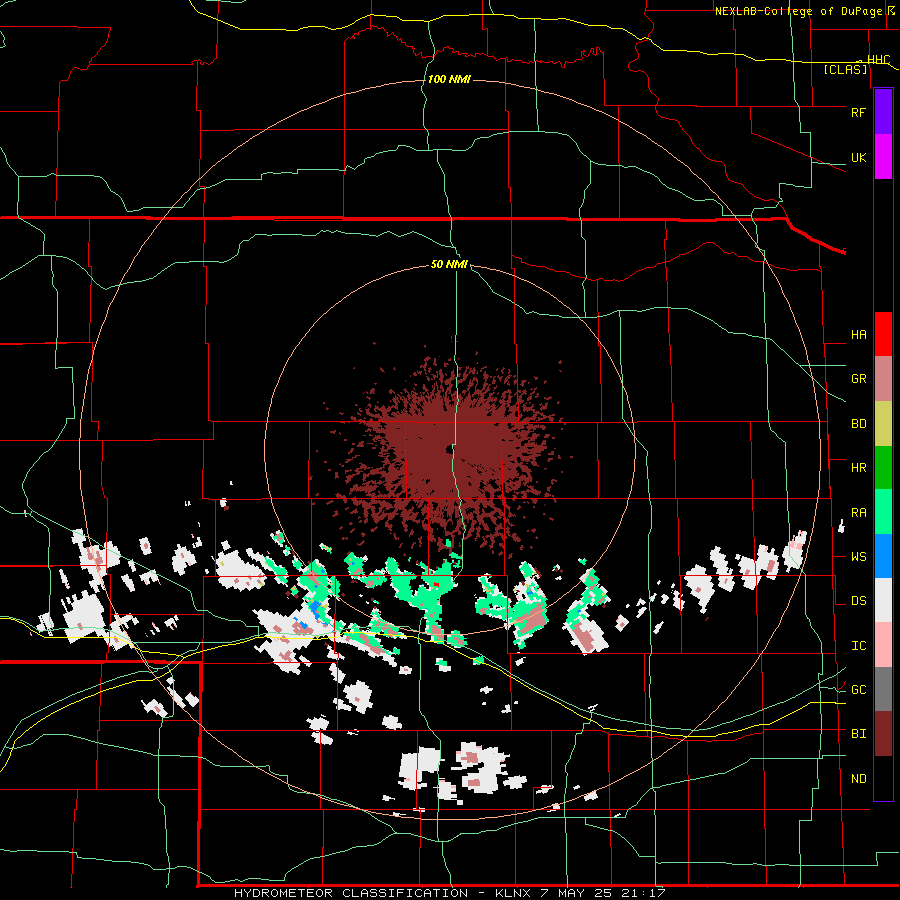Screen dimensions: 900x900
Task: Select the GC gray legend swatch
Action: tap(883, 689)
